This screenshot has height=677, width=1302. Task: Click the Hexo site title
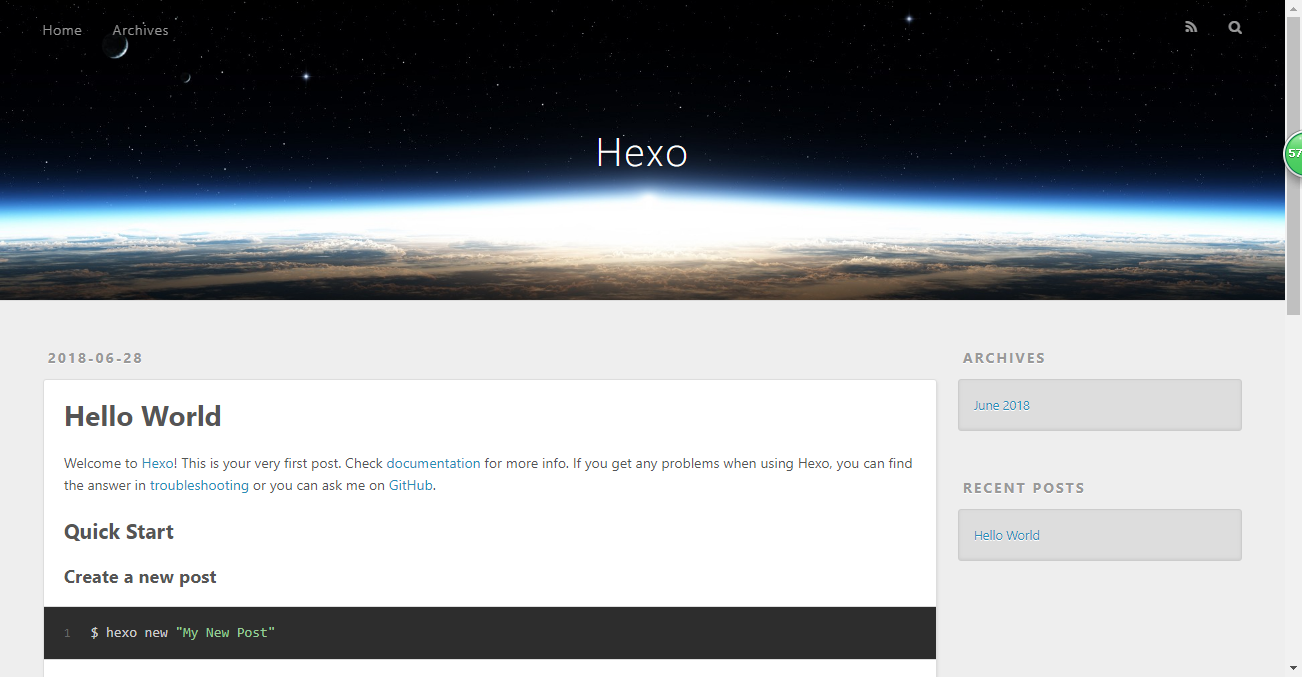(x=642, y=153)
